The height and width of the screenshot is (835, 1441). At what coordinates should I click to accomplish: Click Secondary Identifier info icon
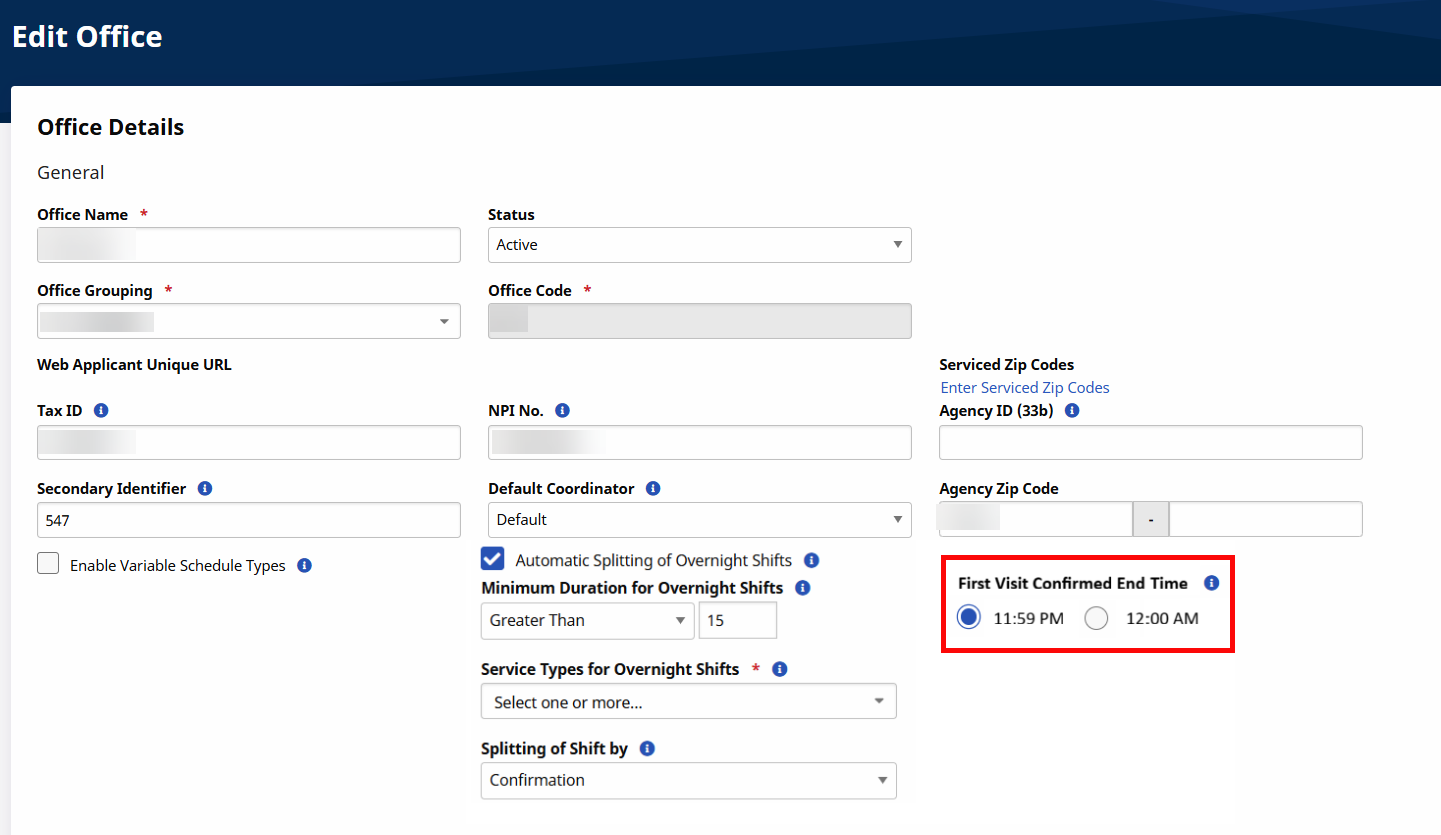(x=205, y=489)
